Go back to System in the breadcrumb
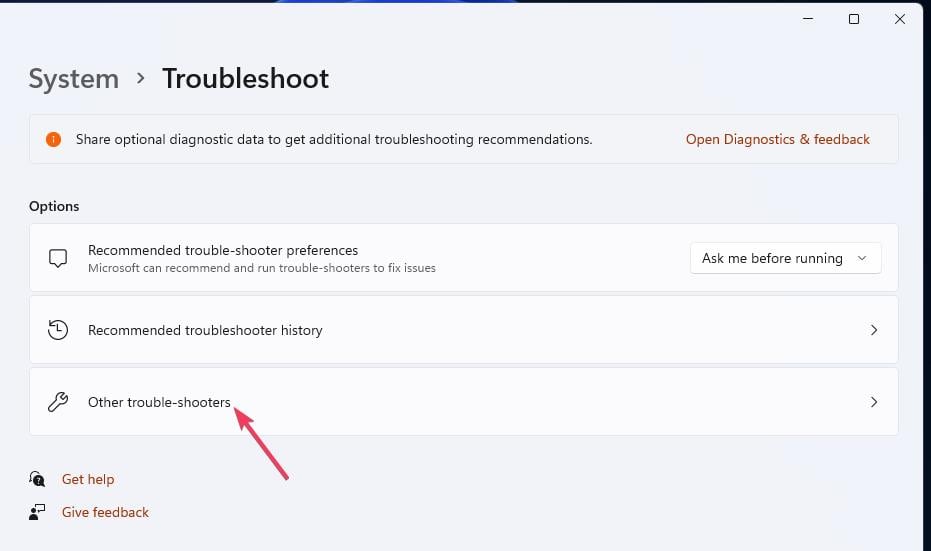 click(74, 79)
